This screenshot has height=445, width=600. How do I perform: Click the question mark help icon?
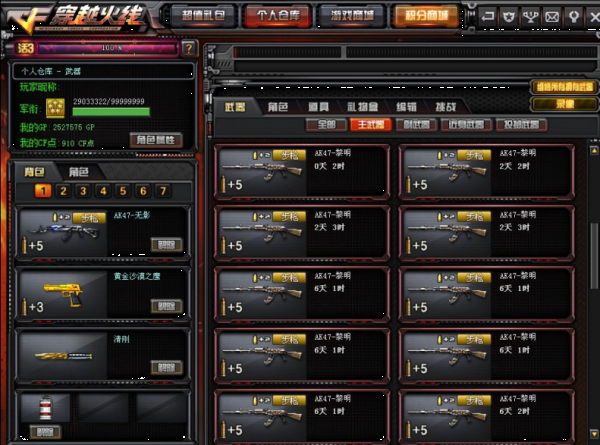click(x=189, y=49)
